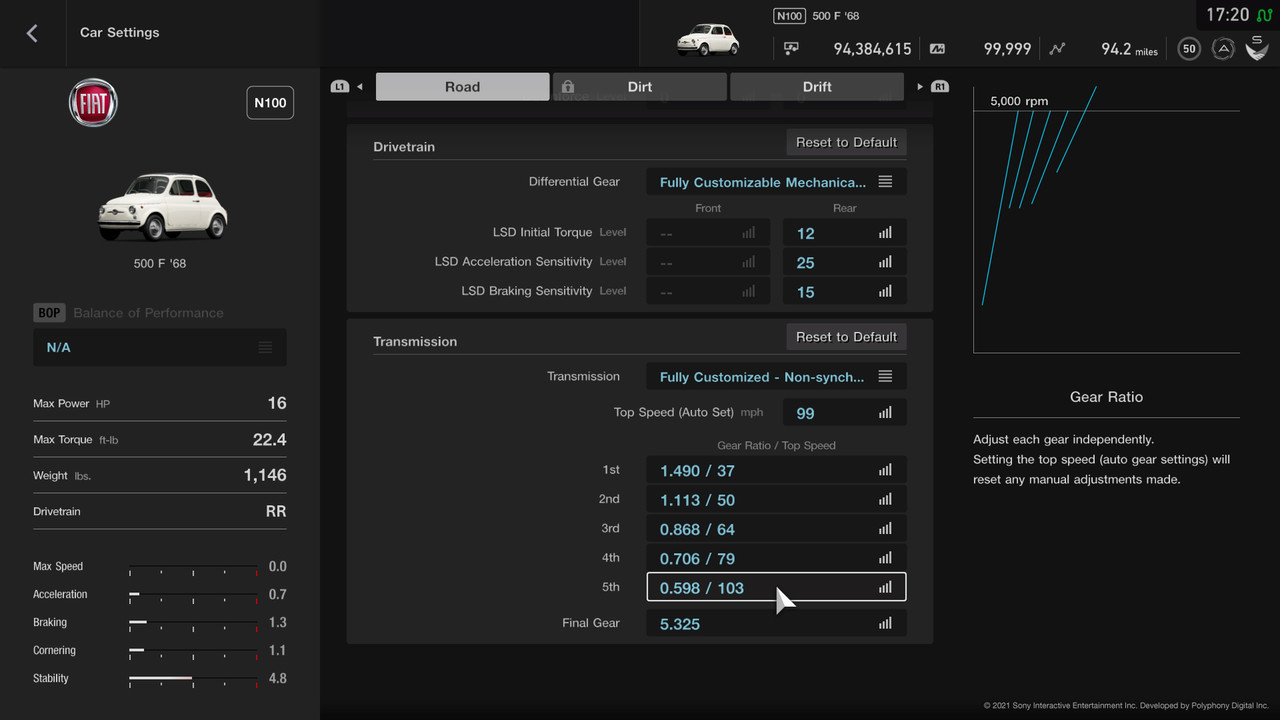
Task: Select the 4th gear ratio 0.706 / 79
Action: [x=777, y=558]
